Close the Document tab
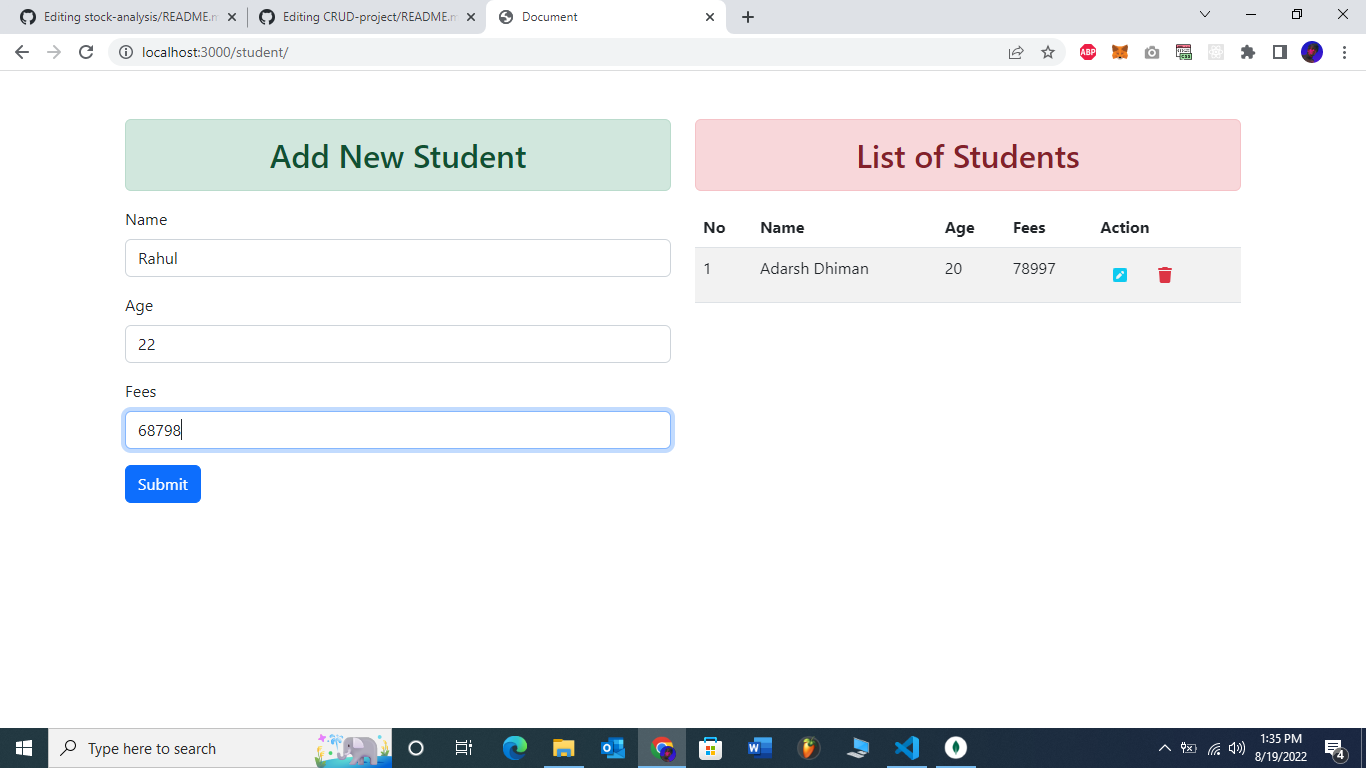The width and height of the screenshot is (1366, 768). click(x=710, y=17)
